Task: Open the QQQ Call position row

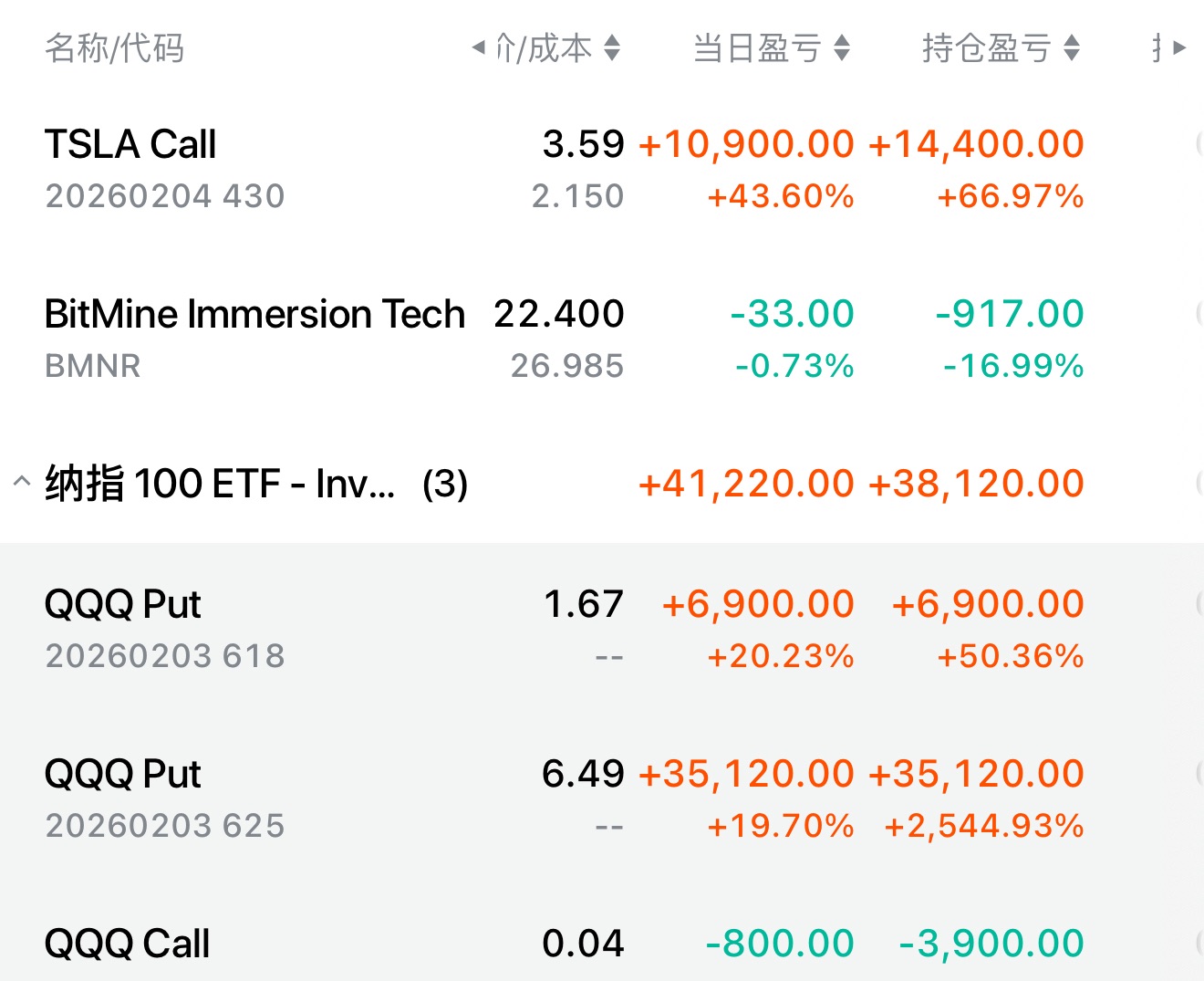Action: [127, 944]
